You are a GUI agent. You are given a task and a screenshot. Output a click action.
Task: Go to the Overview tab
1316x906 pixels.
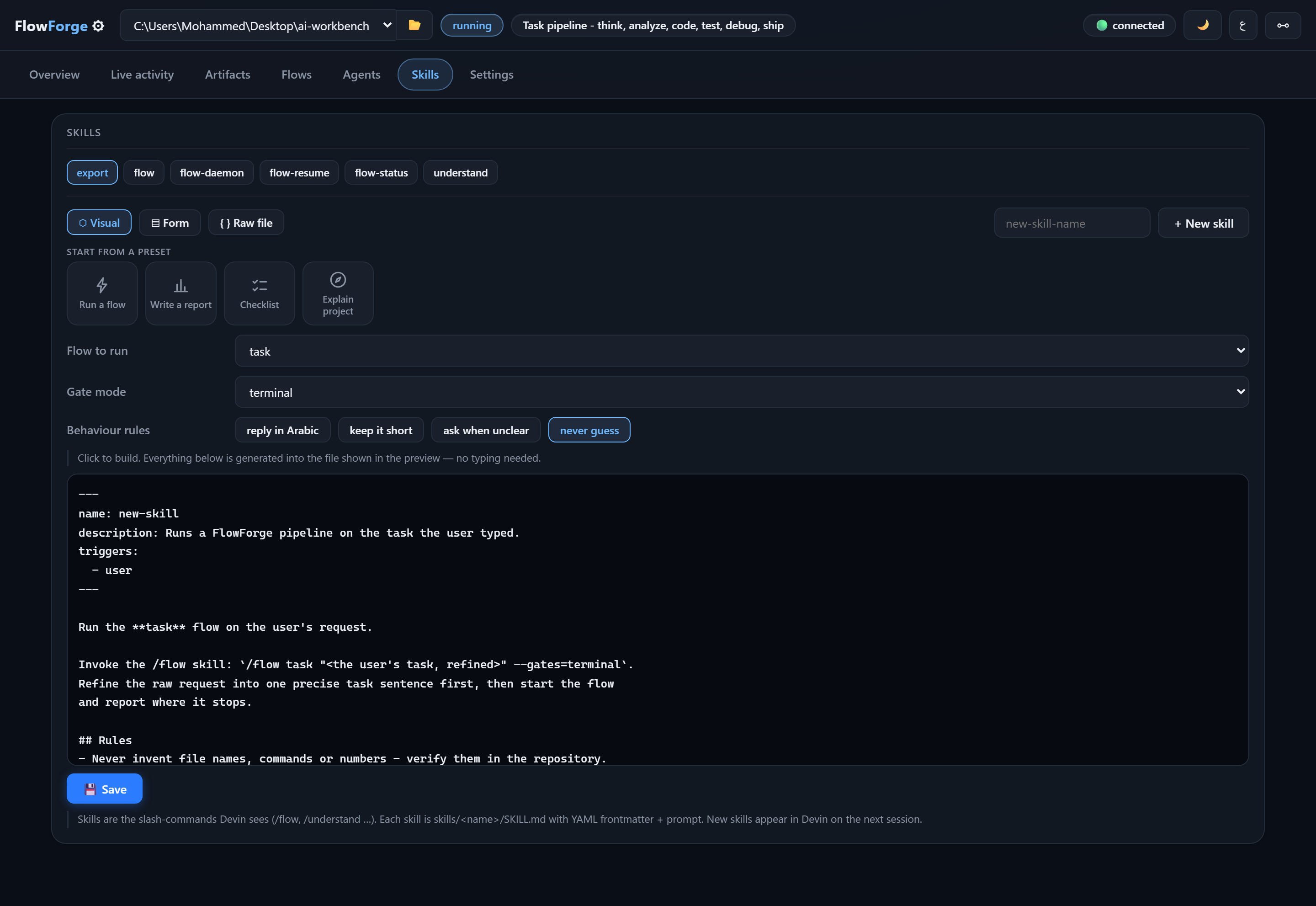point(54,75)
